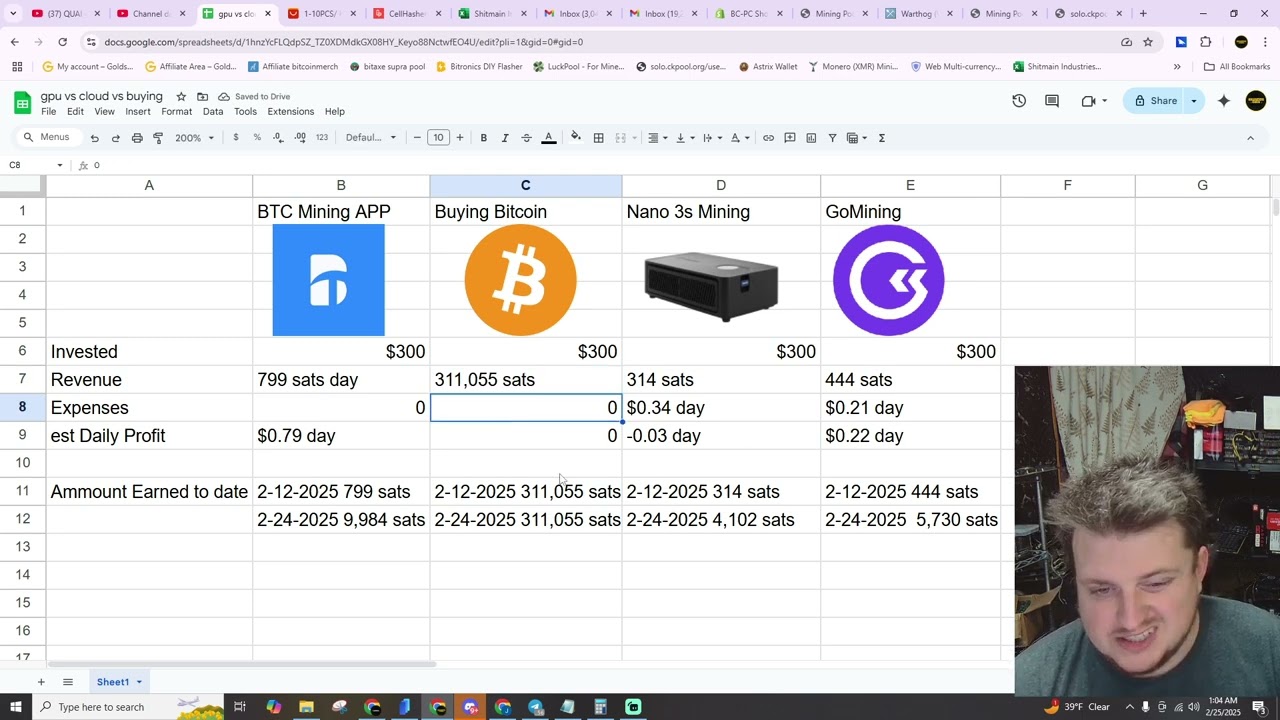Bookmark this page with the star icon

pyautogui.click(x=1148, y=42)
